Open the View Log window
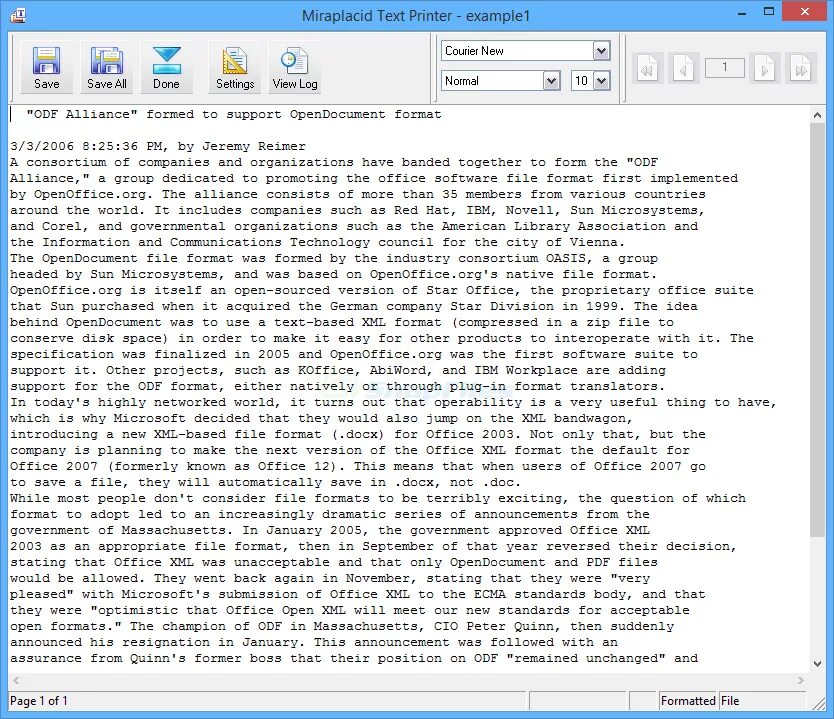This screenshot has width=834, height=719. 293,65
